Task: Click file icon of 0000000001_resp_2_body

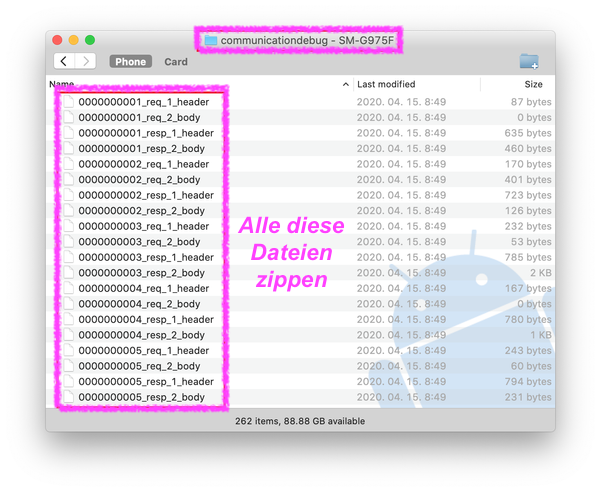Action: point(69,148)
